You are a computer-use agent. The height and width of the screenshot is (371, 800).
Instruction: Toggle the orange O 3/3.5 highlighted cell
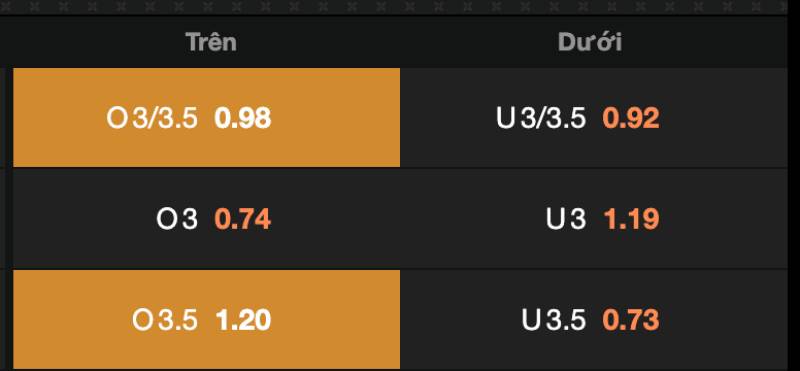click(x=207, y=117)
